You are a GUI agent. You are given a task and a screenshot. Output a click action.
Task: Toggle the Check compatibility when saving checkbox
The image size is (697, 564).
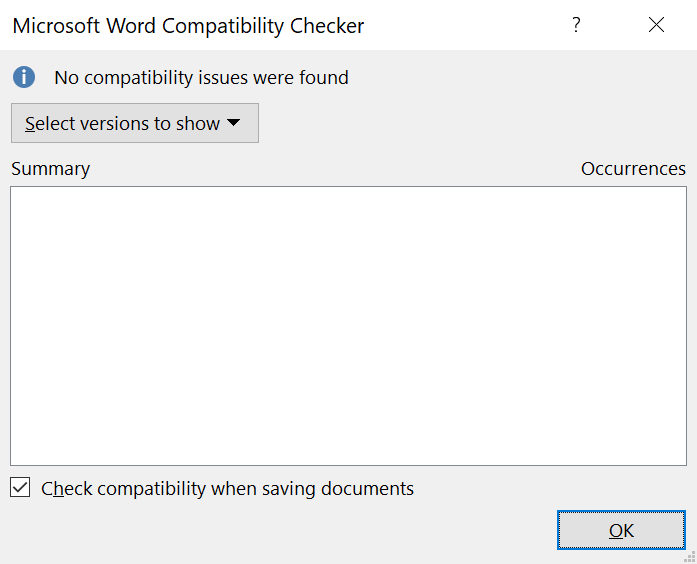[x=20, y=488]
